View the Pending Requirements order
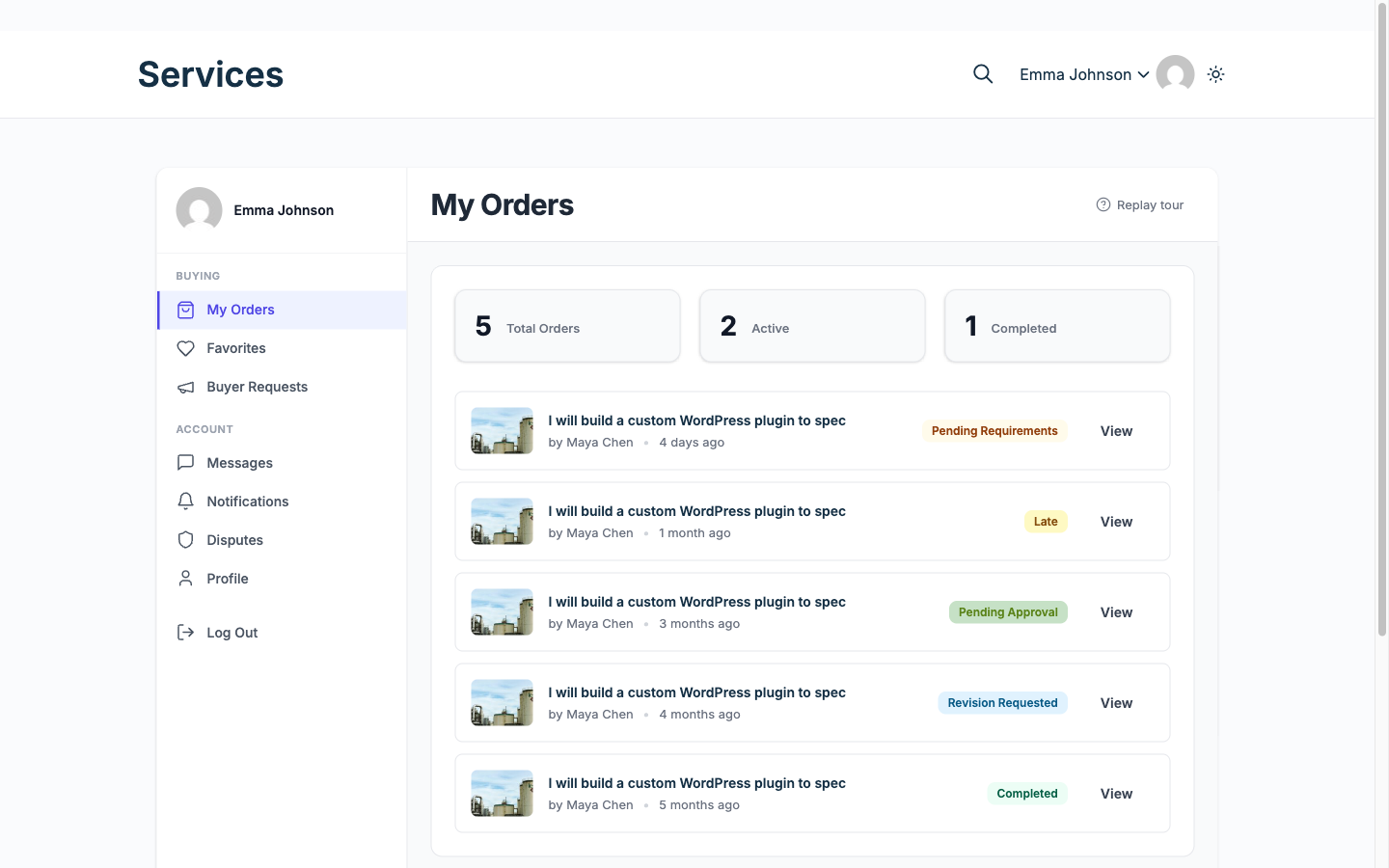Image resolution: width=1389 pixels, height=868 pixels. [x=1116, y=431]
